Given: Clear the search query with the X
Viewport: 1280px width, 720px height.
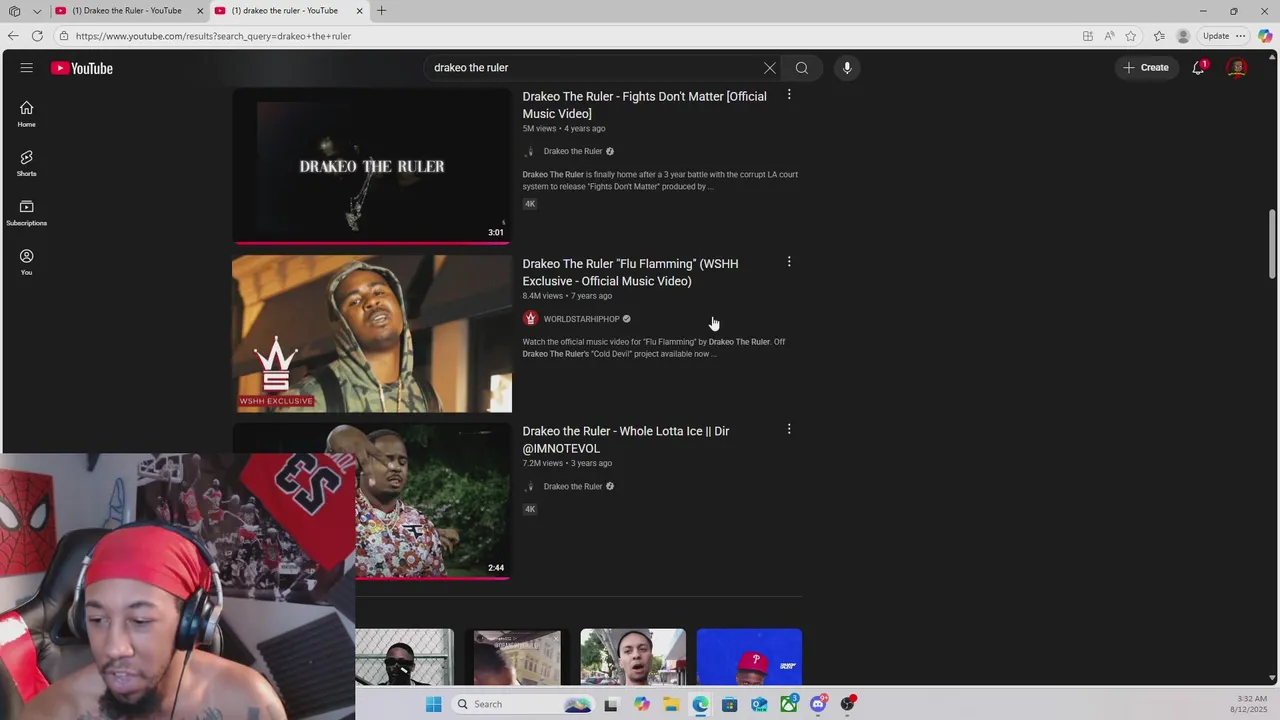Looking at the screenshot, I should [x=770, y=68].
